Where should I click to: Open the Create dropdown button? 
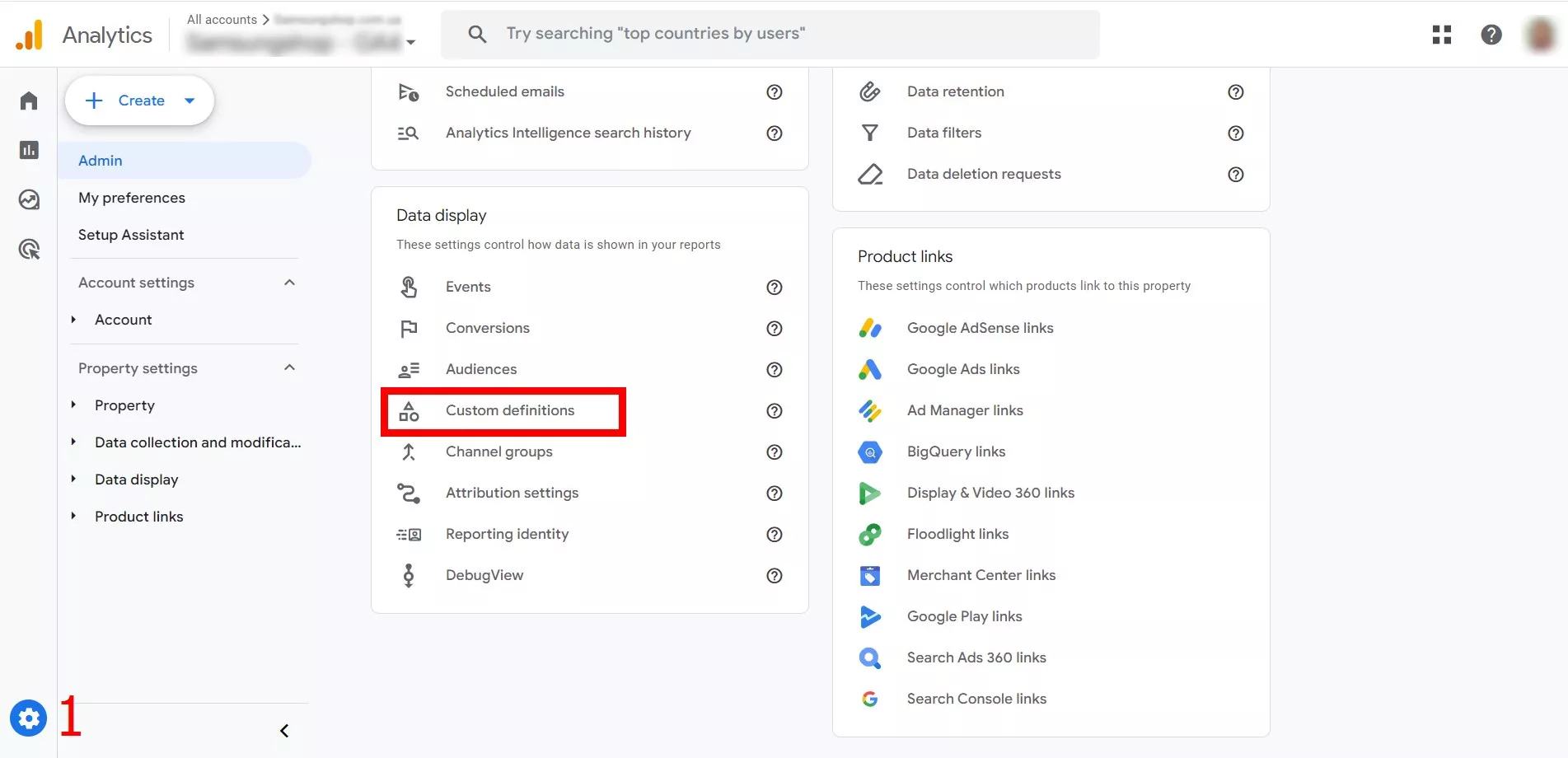point(139,101)
